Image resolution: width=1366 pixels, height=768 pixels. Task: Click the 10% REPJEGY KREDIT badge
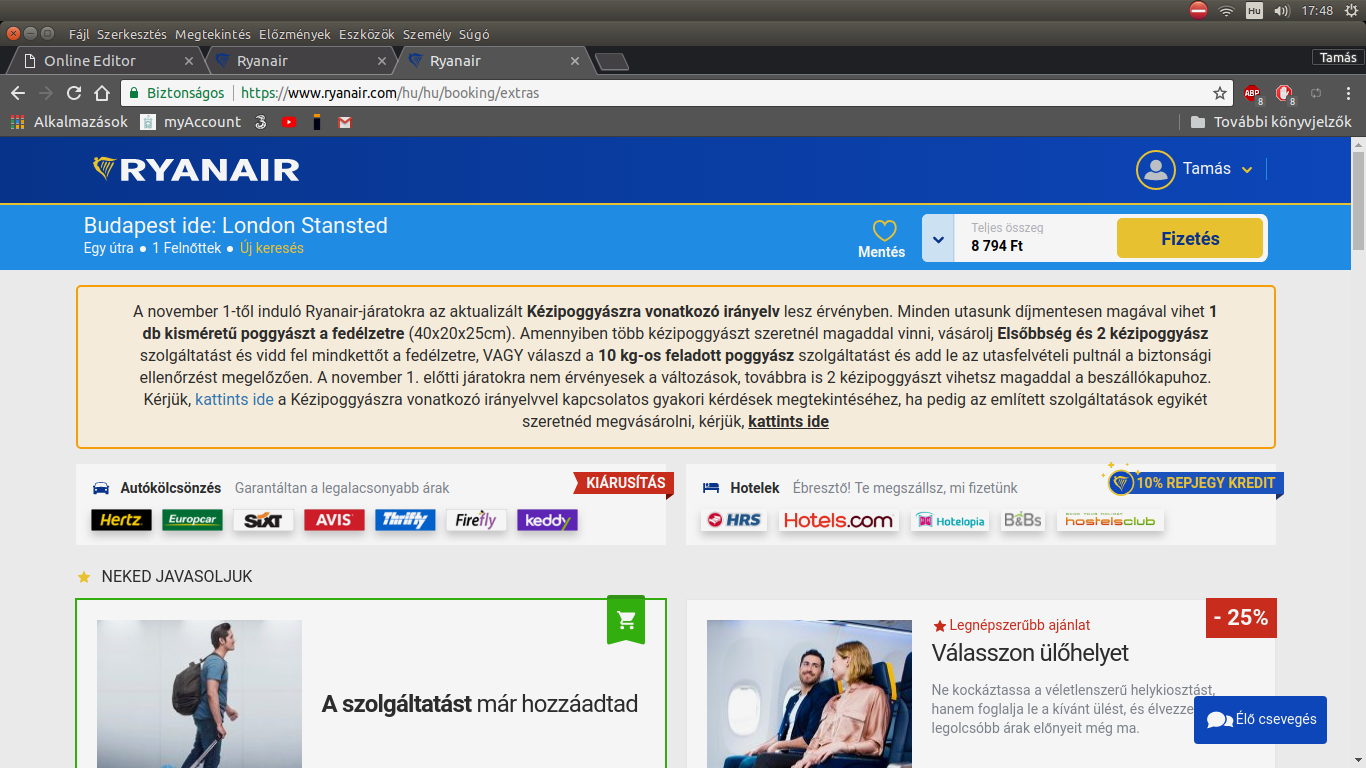[1193, 483]
